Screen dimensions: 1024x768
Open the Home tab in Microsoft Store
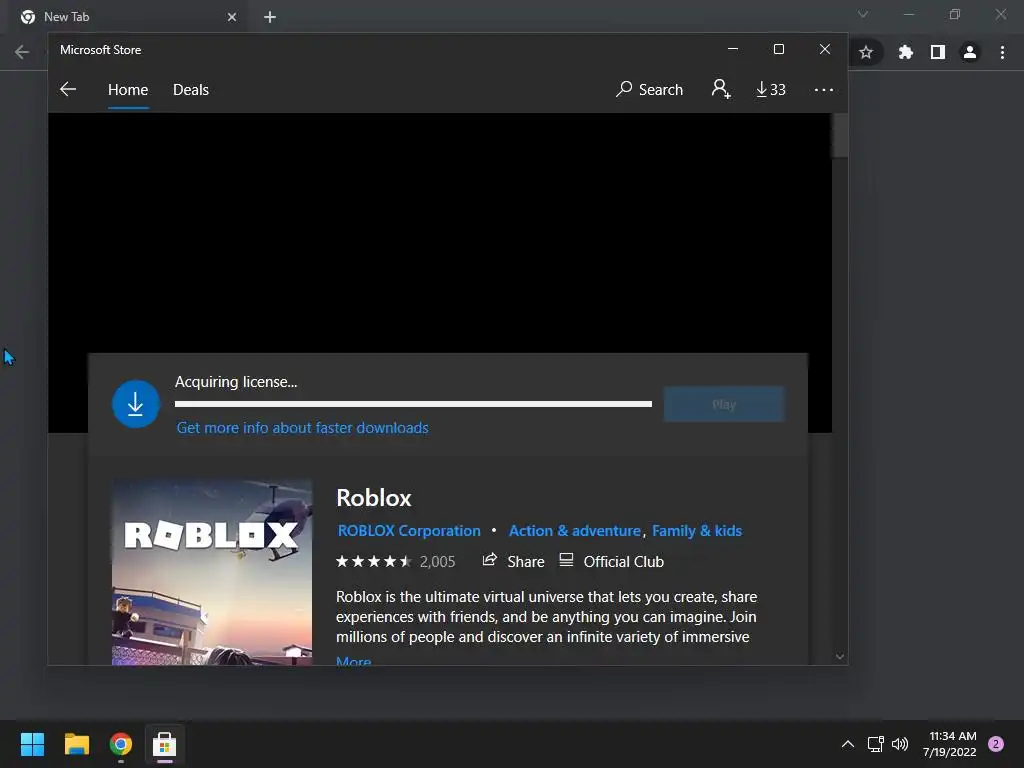click(128, 89)
